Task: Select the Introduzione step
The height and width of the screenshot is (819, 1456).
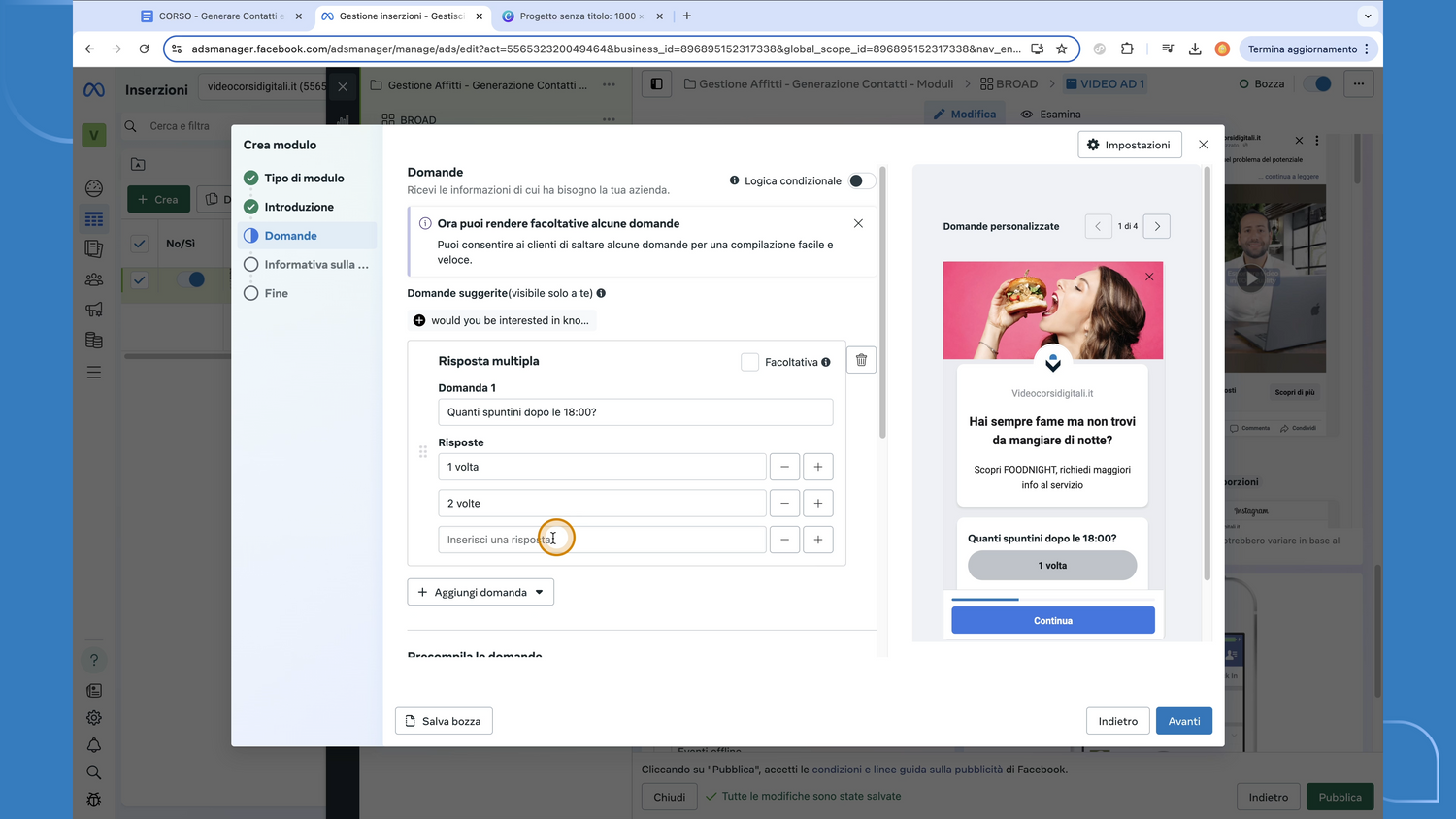Action: (x=299, y=207)
